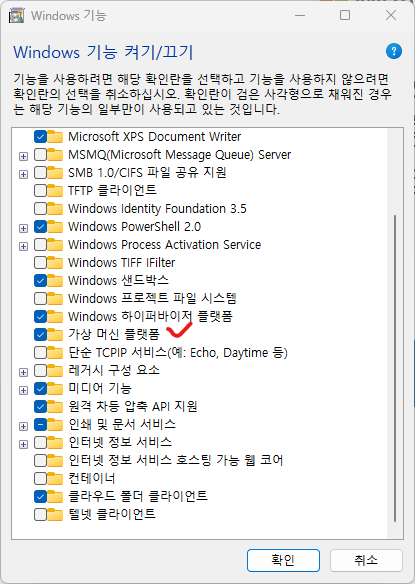Expand Windows PowerShell 2.0 node
The height and width of the screenshot is (584, 415).
coord(23,228)
